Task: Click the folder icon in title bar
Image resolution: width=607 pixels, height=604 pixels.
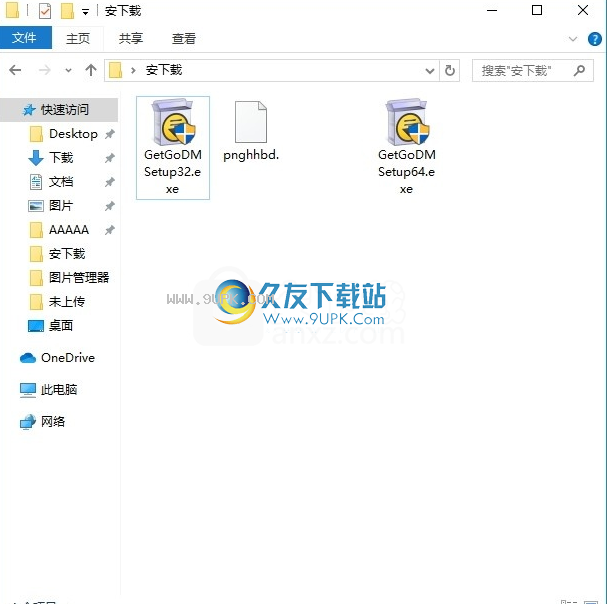Action: pos(12,10)
